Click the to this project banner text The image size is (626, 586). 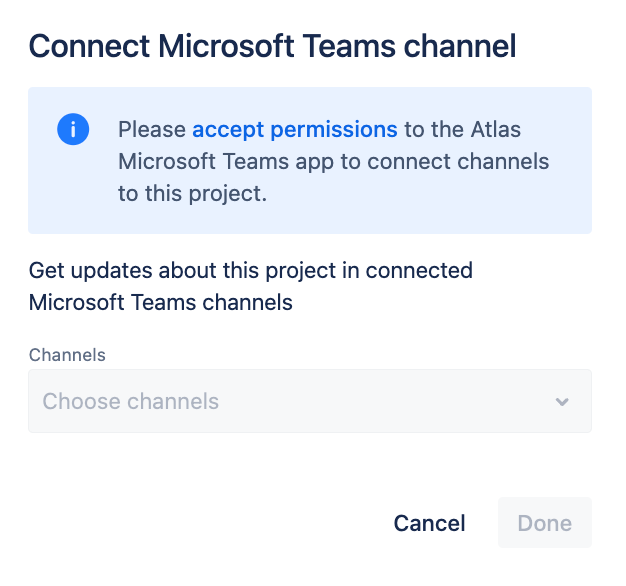(192, 194)
